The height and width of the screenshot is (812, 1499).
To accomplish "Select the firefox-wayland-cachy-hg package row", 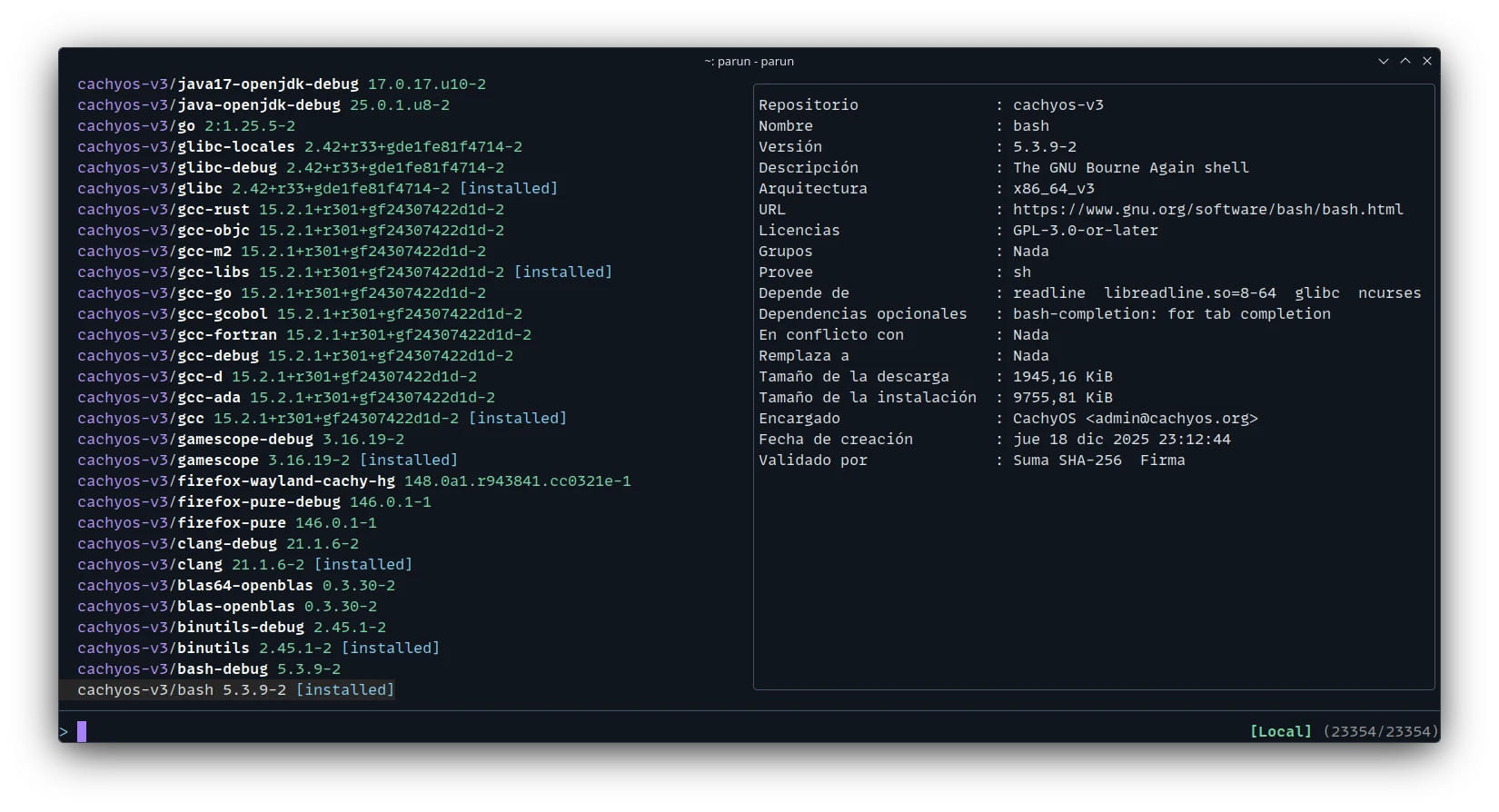I will click(354, 481).
